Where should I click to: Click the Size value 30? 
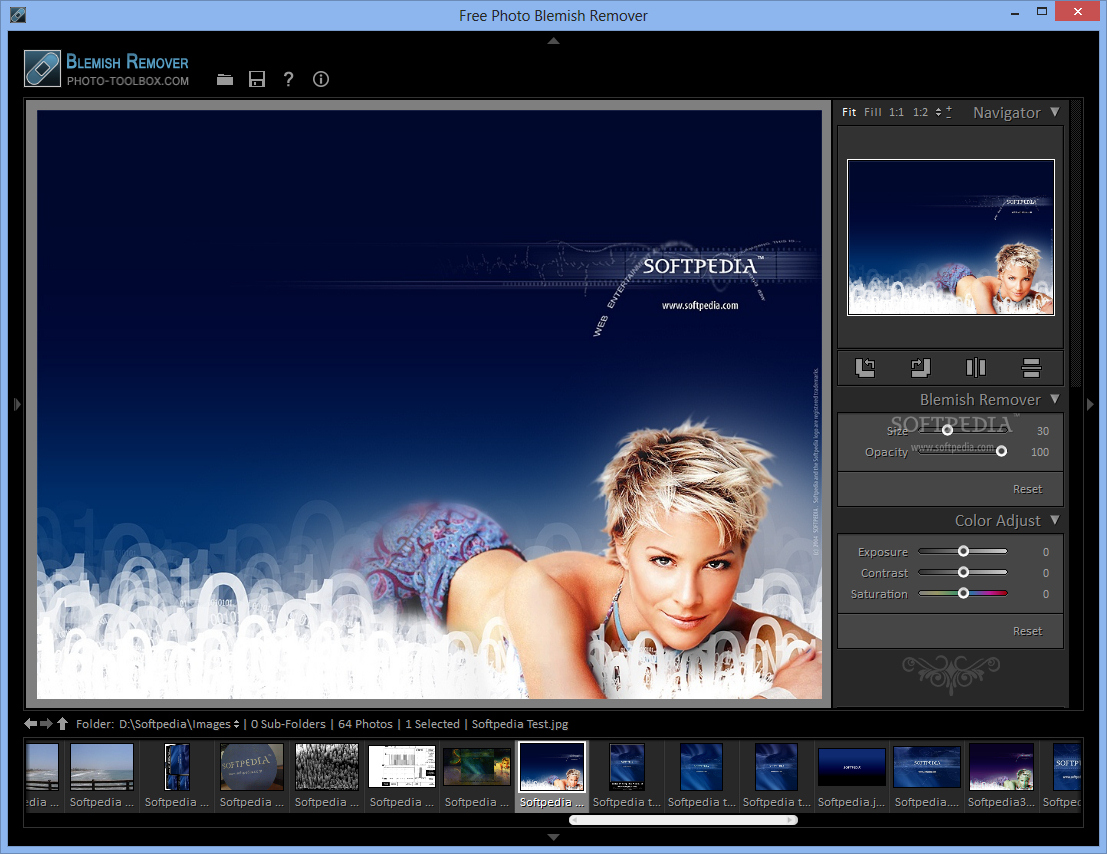tap(1043, 431)
